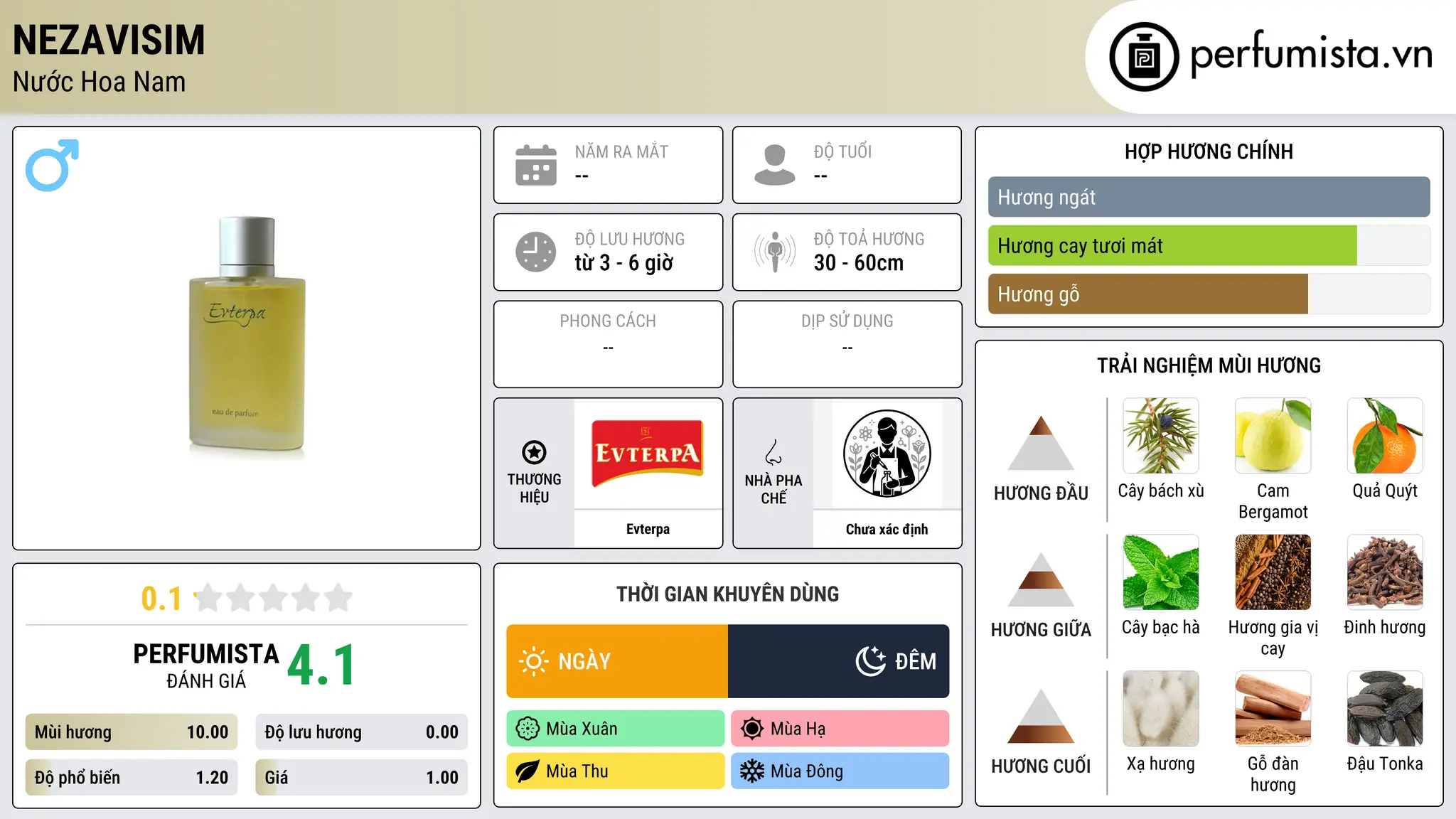Click the perfumer illustration icon
The height and width of the screenshot is (819, 1456).
click(x=887, y=454)
